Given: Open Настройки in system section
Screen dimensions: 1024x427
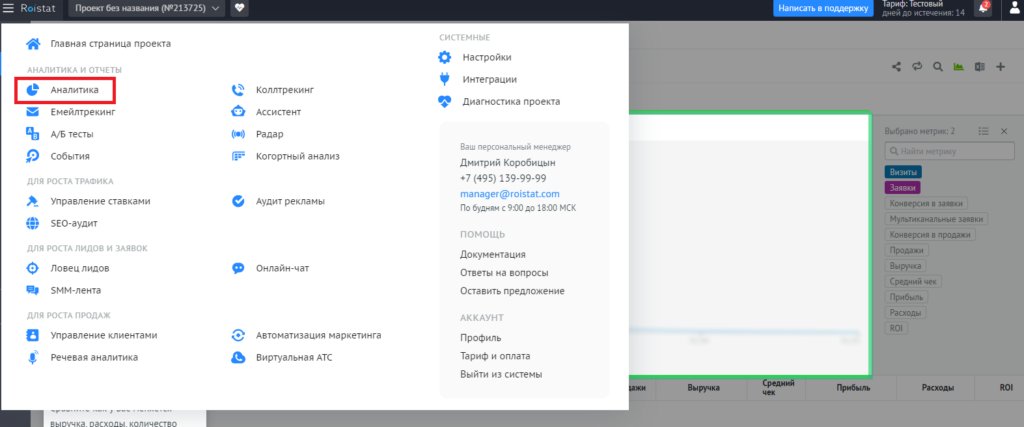Looking at the screenshot, I should point(487,57).
